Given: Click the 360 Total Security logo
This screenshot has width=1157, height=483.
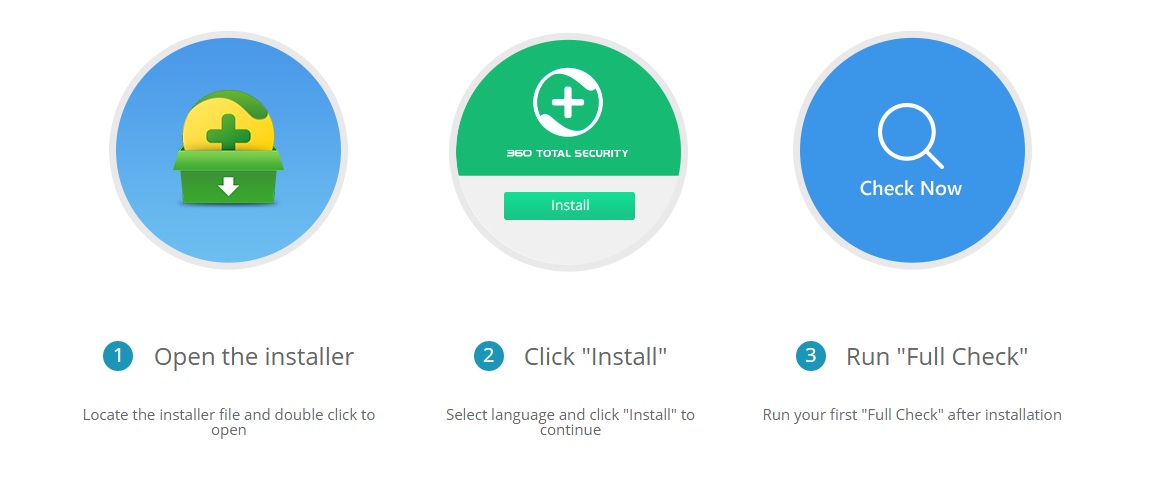Looking at the screenshot, I should pos(567,102).
